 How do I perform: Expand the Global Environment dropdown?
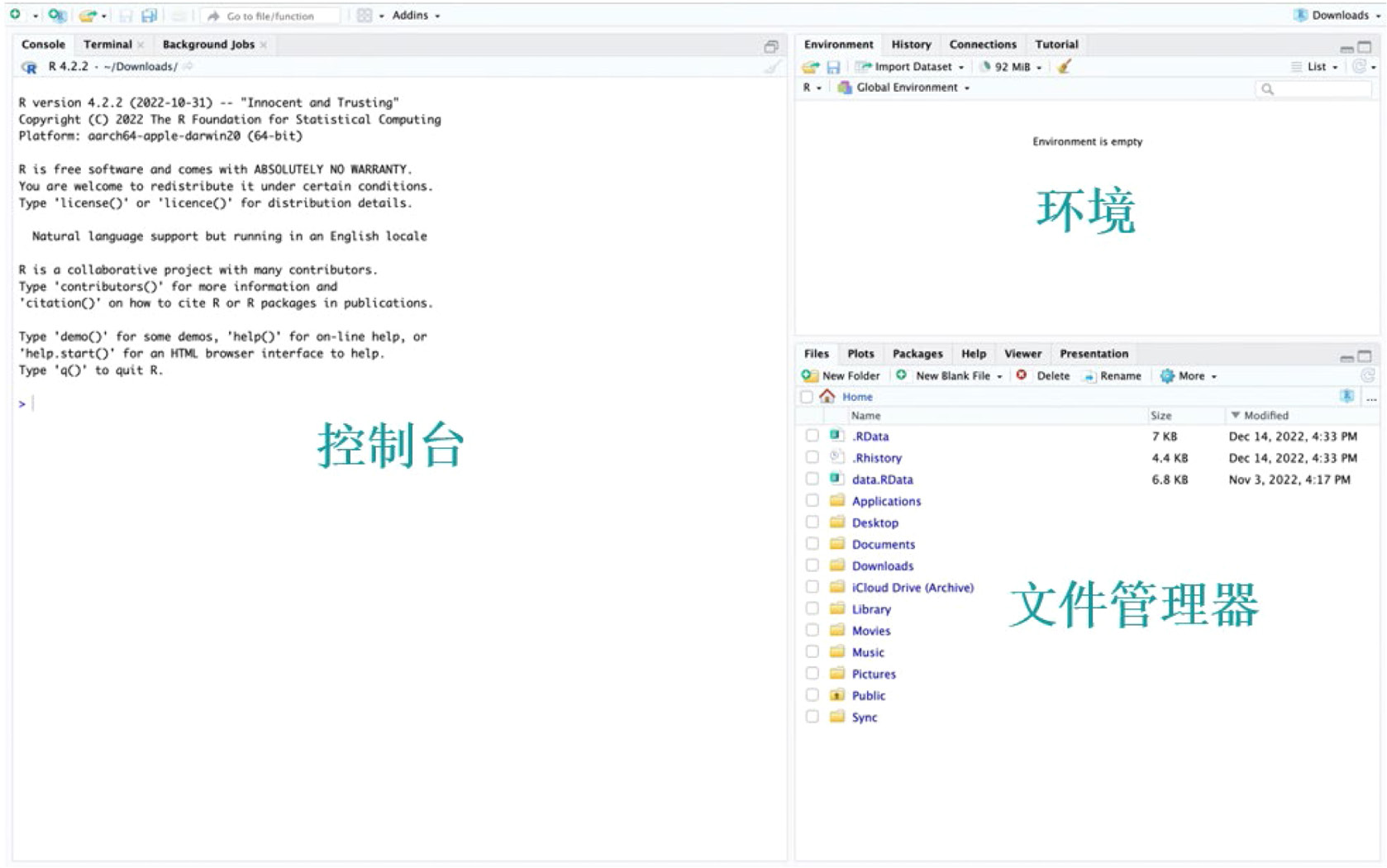[x=906, y=88]
